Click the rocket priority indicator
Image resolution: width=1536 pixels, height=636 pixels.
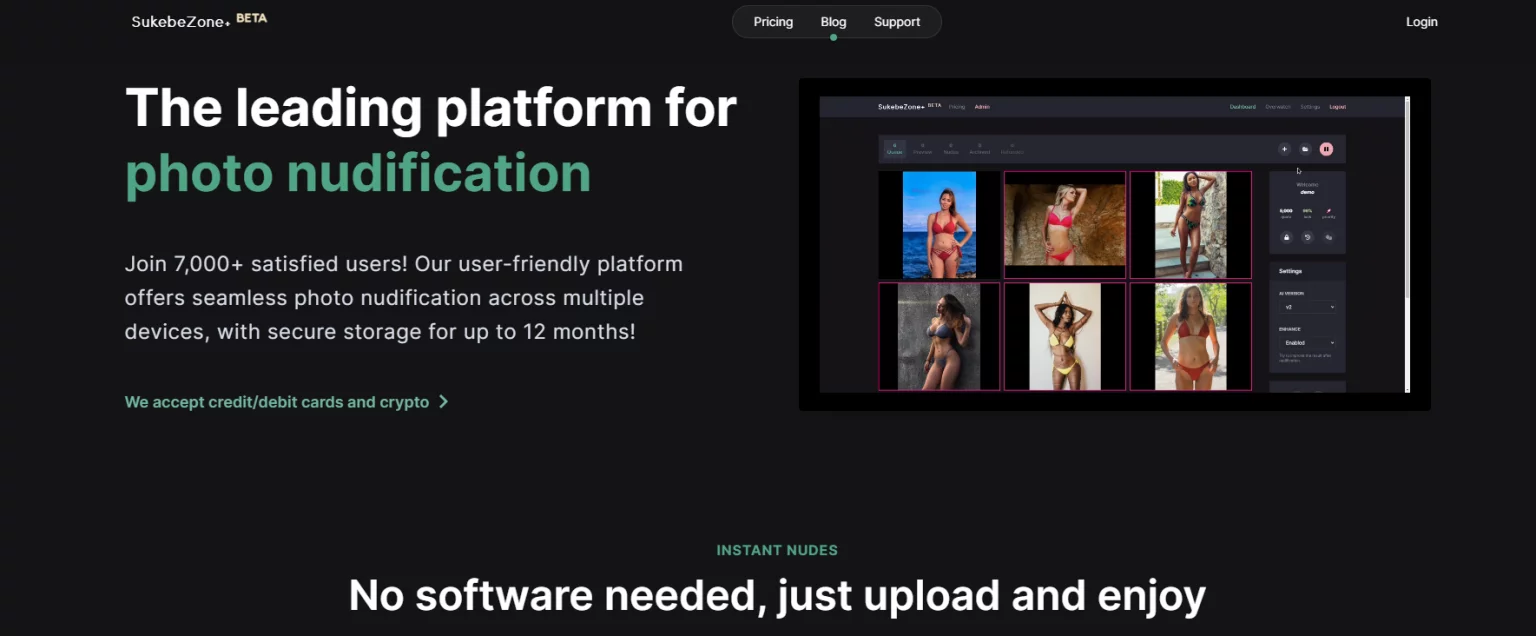(x=1329, y=211)
